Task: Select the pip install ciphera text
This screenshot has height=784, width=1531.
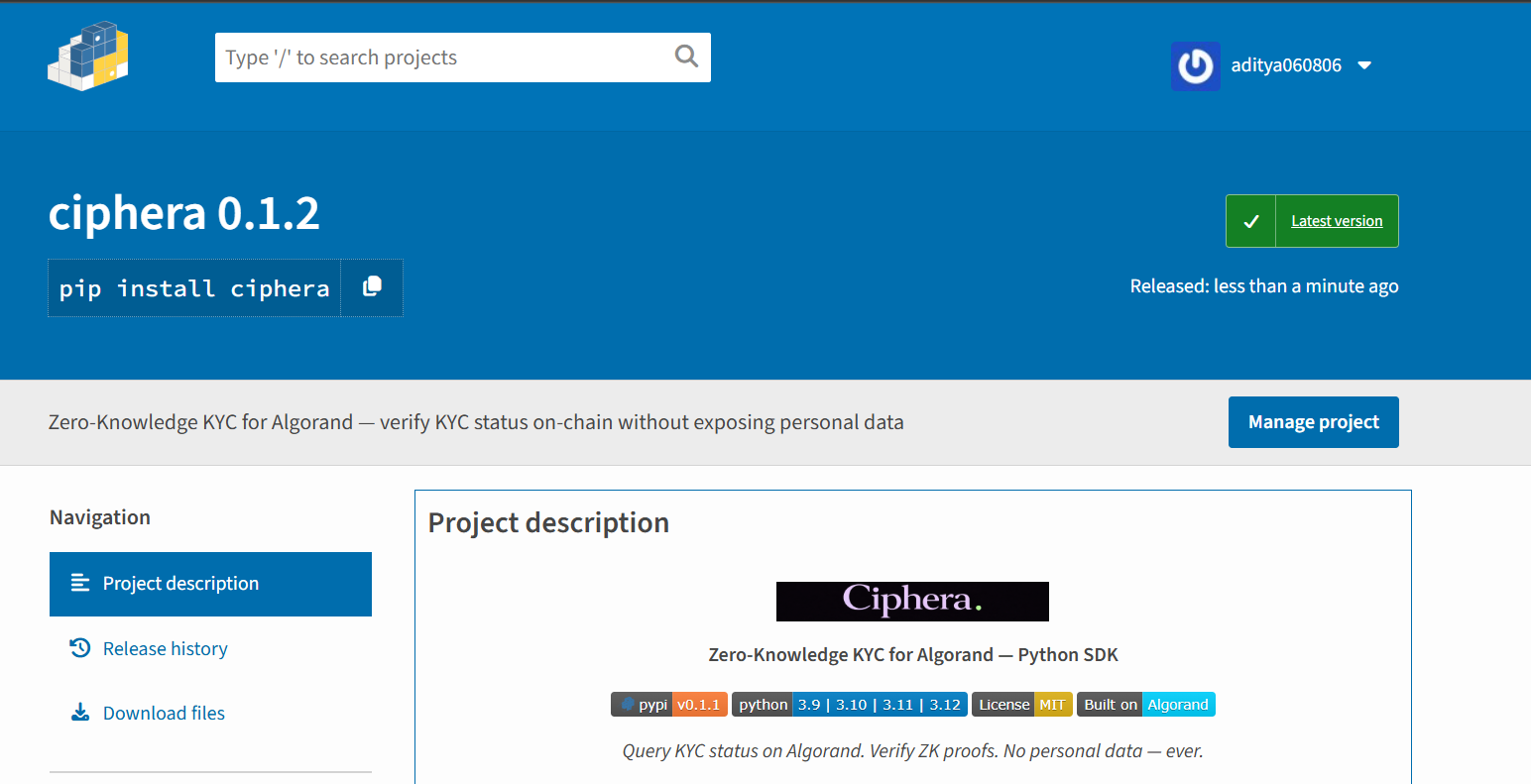Action: click(x=194, y=288)
